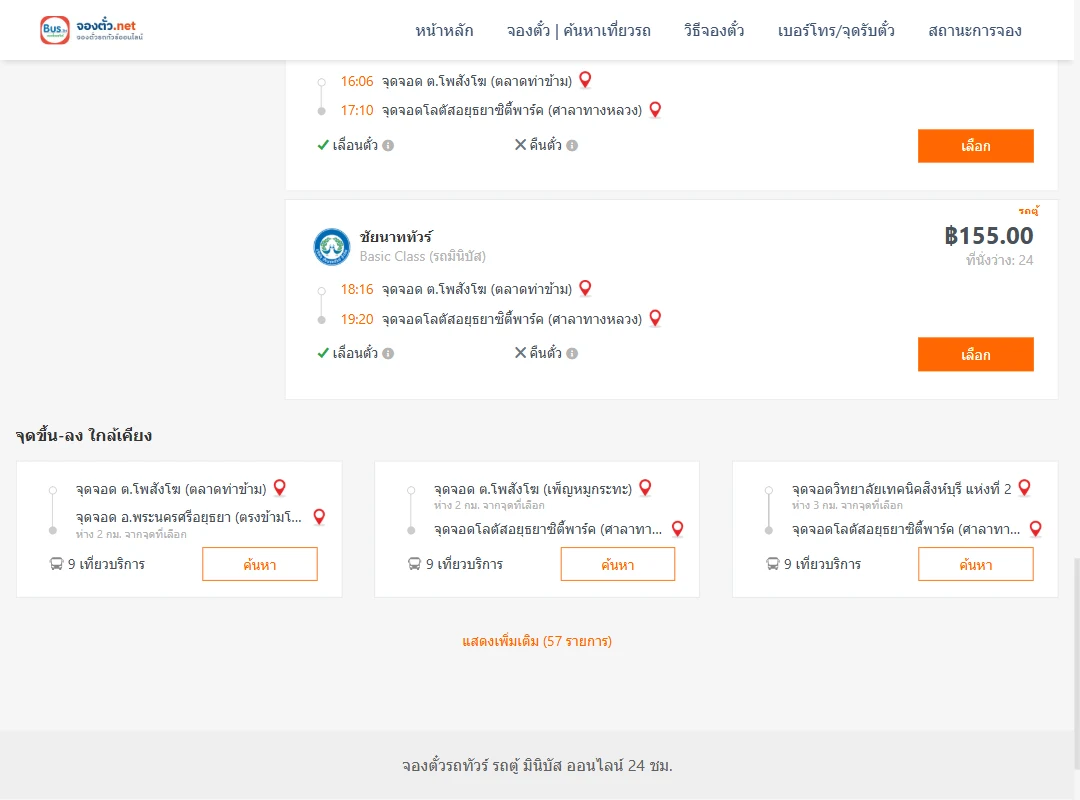Click the ชัยนาททัวร์ operator logo
The width and height of the screenshot is (1080, 800).
point(331,247)
